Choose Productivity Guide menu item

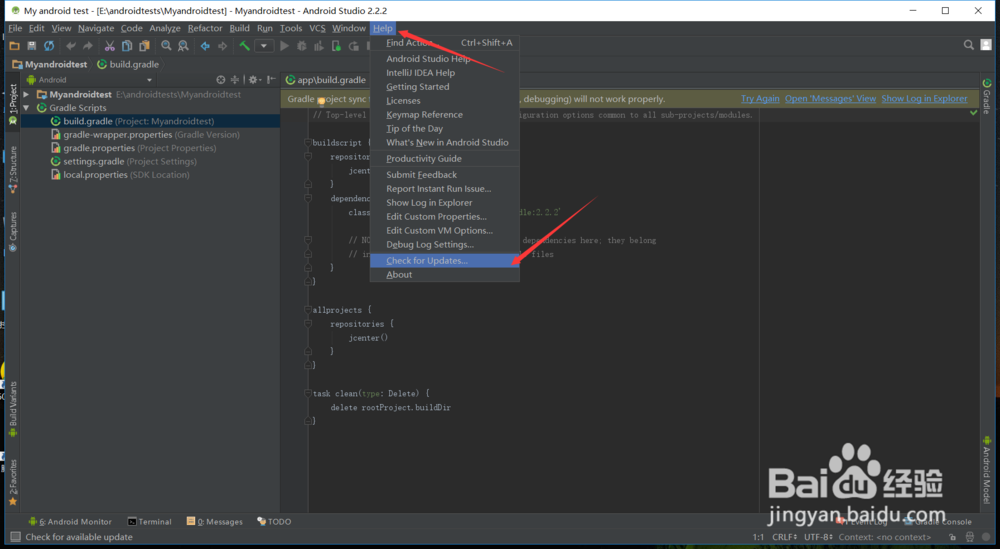pyautogui.click(x=445, y=159)
